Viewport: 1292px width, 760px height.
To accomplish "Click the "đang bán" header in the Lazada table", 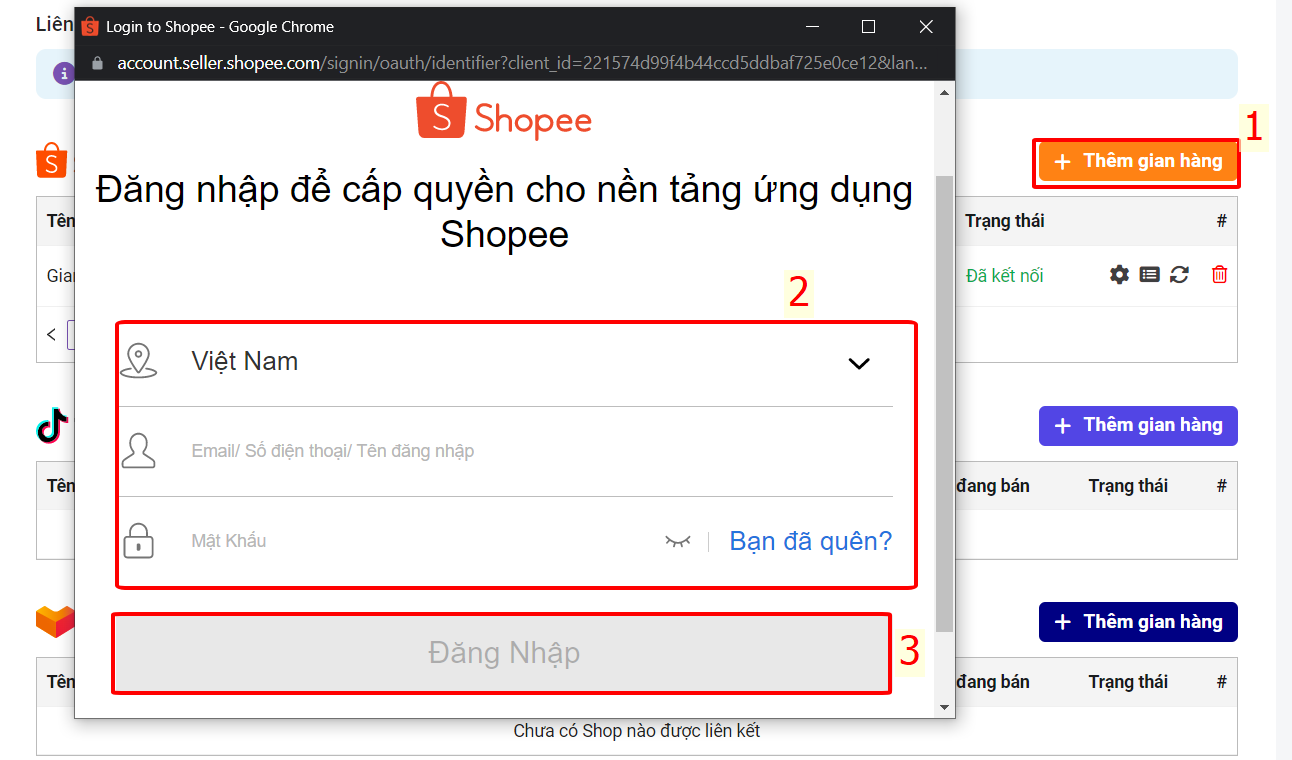I will point(993,682).
